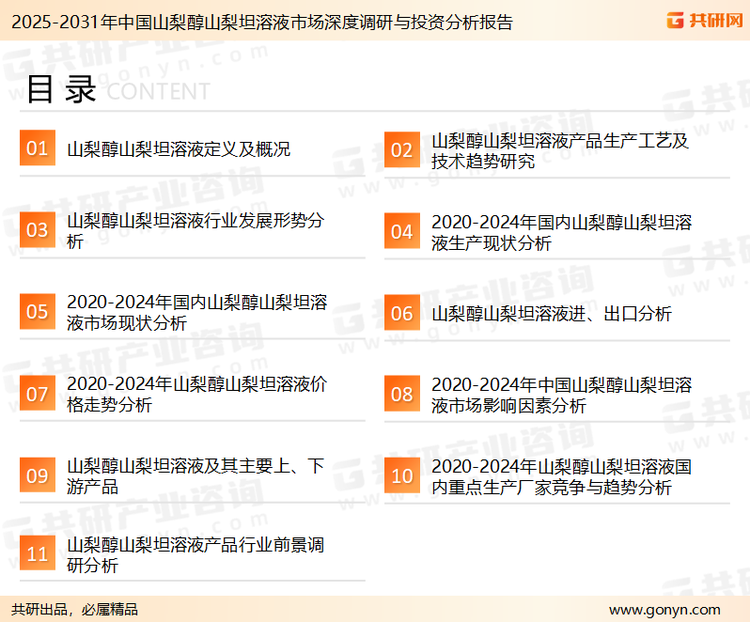Open chapter 山梨醇山梨坦溶液行业发展形势分析
750x622 pixels.
click(x=195, y=231)
